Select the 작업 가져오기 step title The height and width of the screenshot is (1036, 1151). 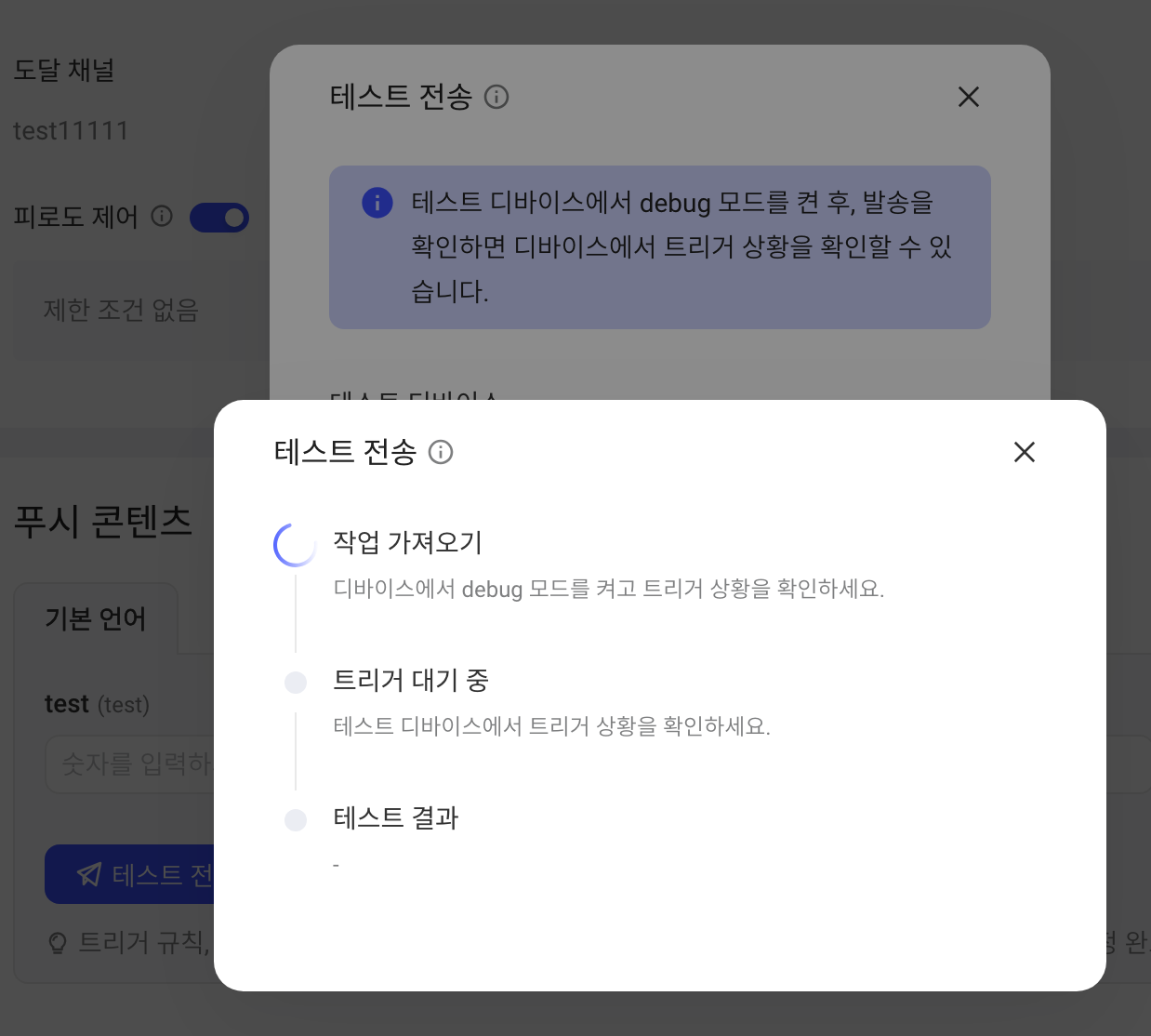point(408,542)
